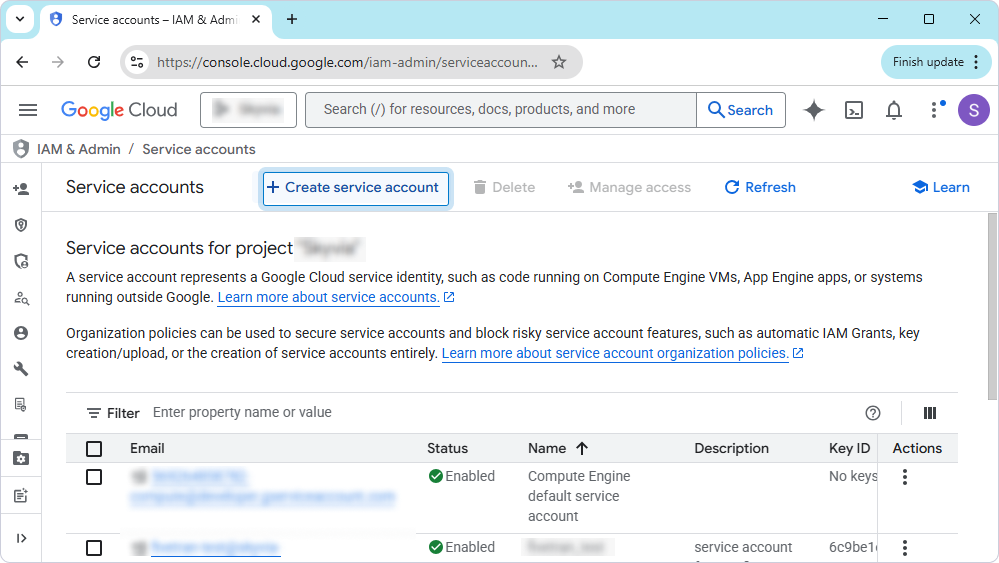View site information icon in address bar
The image size is (999, 563).
pyautogui.click(x=136, y=62)
